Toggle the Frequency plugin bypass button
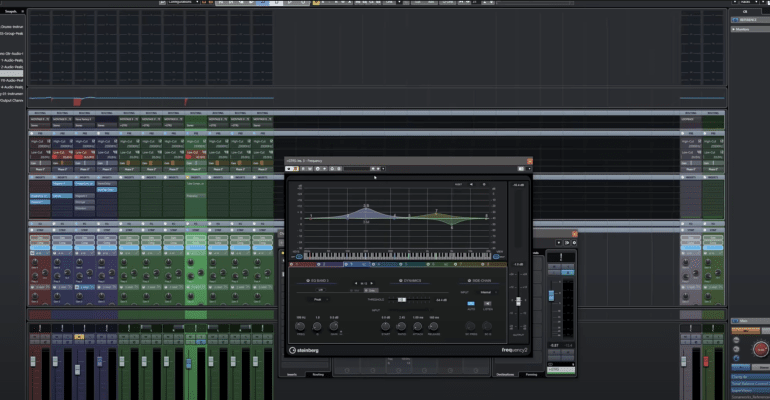This screenshot has width=770, height=400. click(296, 169)
